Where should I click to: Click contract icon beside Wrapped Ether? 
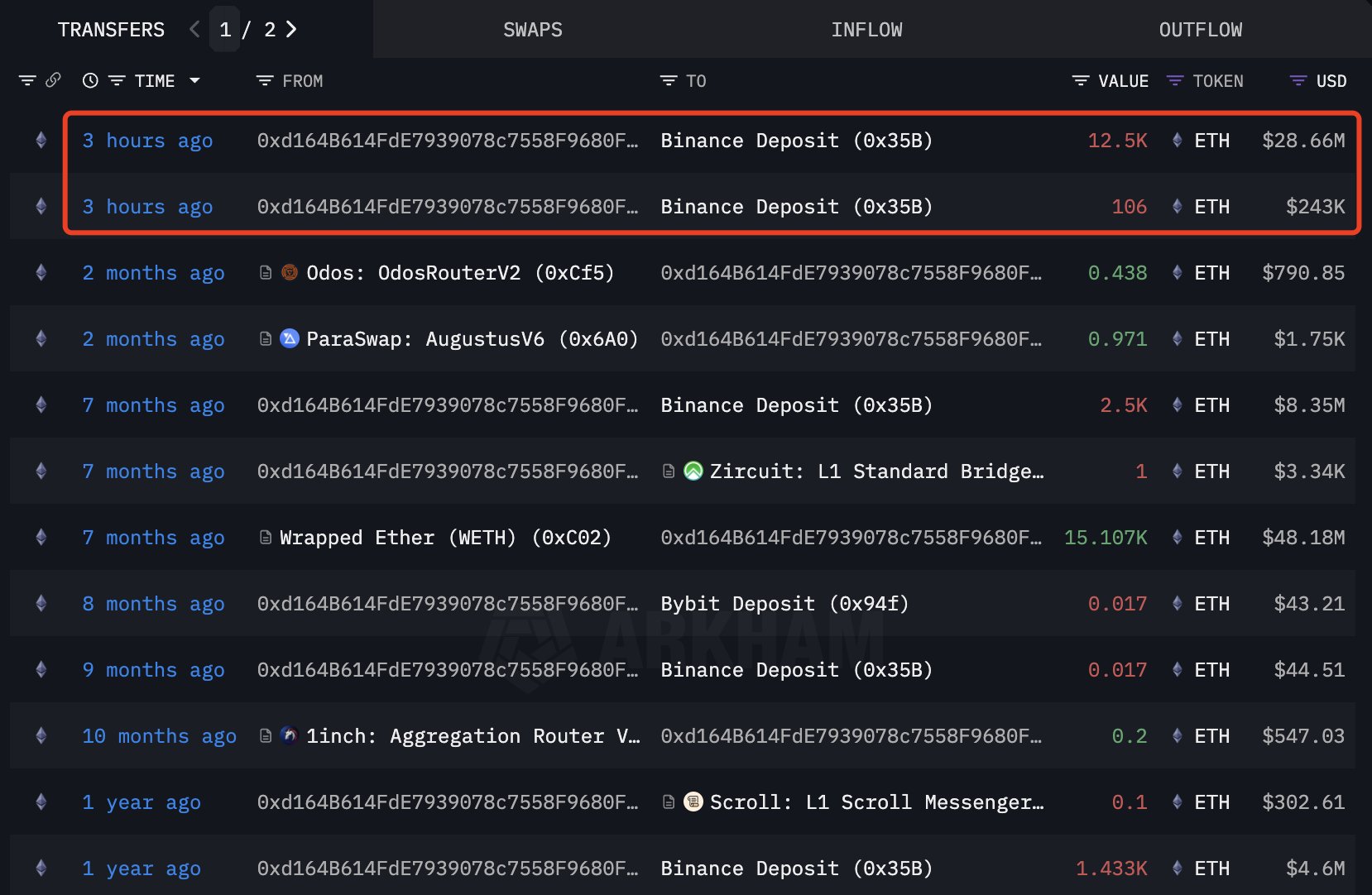(266, 537)
